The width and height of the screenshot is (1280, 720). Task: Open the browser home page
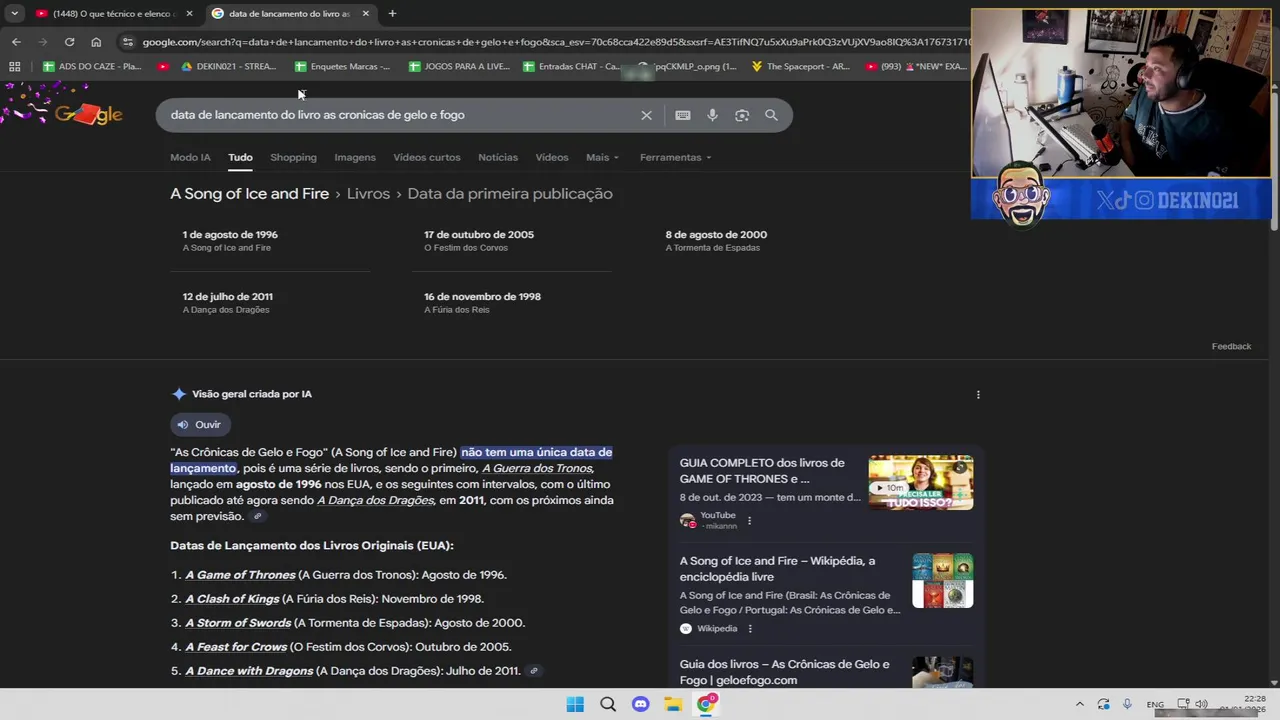(x=96, y=42)
